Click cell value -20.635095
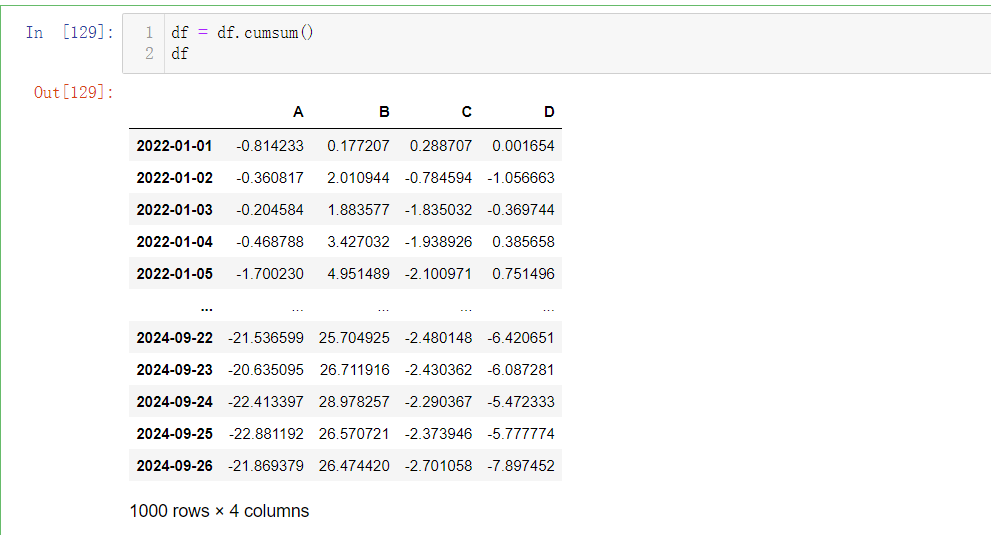Image resolution: width=991 pixels, height=535 pixels. [x=266, y=370]
